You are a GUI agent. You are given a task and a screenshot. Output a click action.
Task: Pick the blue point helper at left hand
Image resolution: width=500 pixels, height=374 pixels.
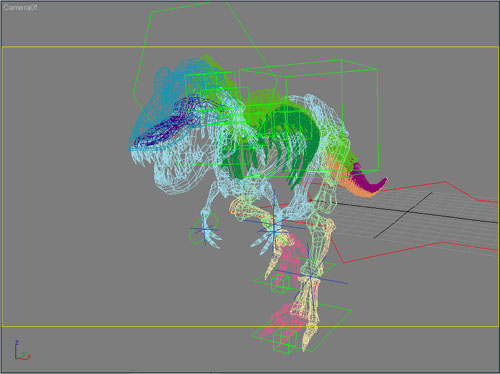[205, 229]
